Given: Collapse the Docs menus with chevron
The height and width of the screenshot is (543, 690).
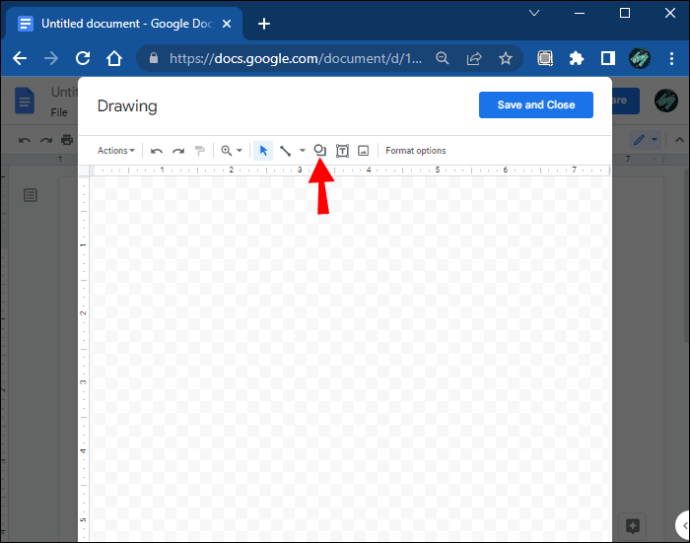Looking at the screenshot, I should pyautogui.click(x=679, y=140).
